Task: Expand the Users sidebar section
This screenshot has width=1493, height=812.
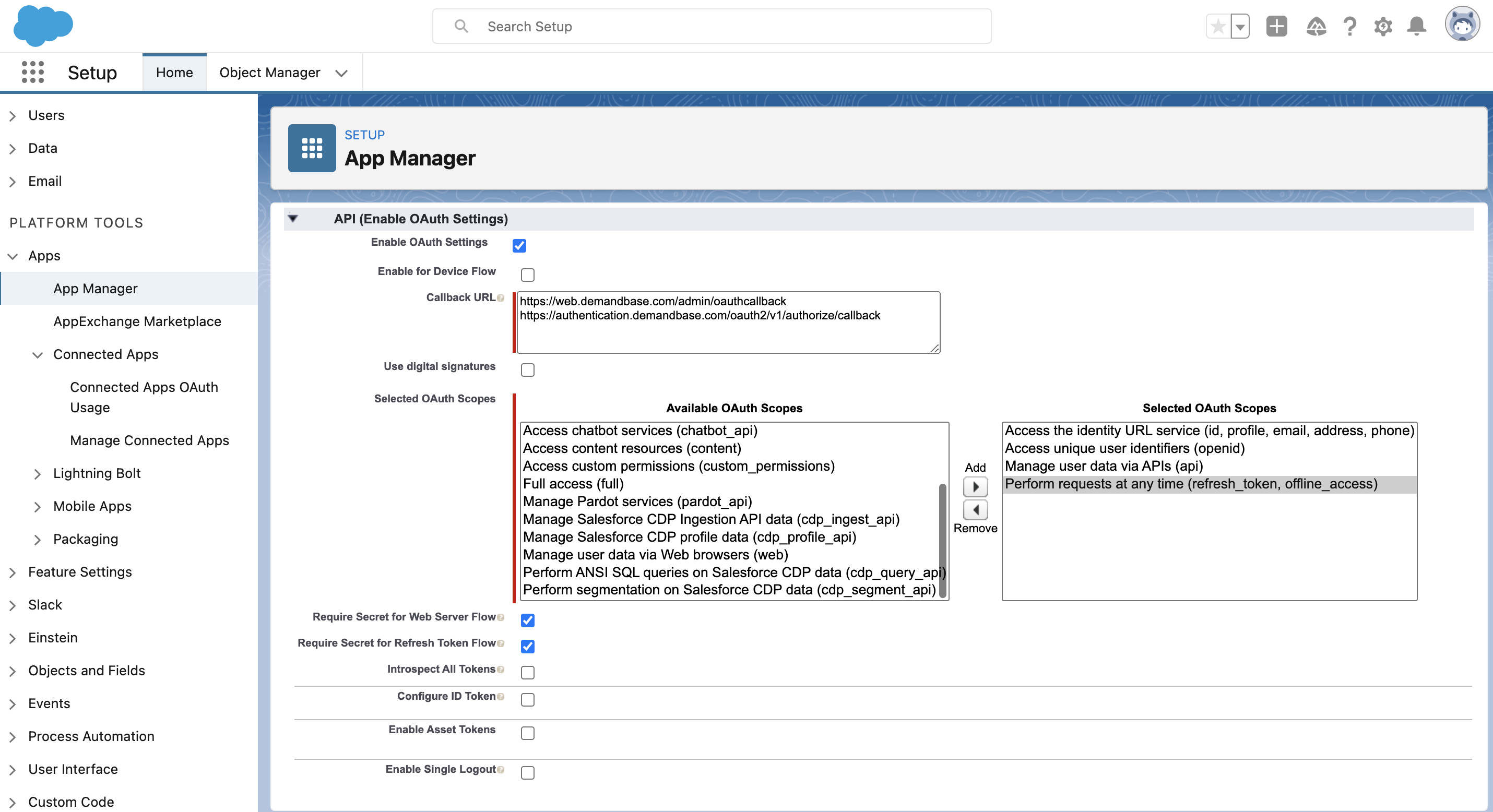Action: tap(13, 116)
